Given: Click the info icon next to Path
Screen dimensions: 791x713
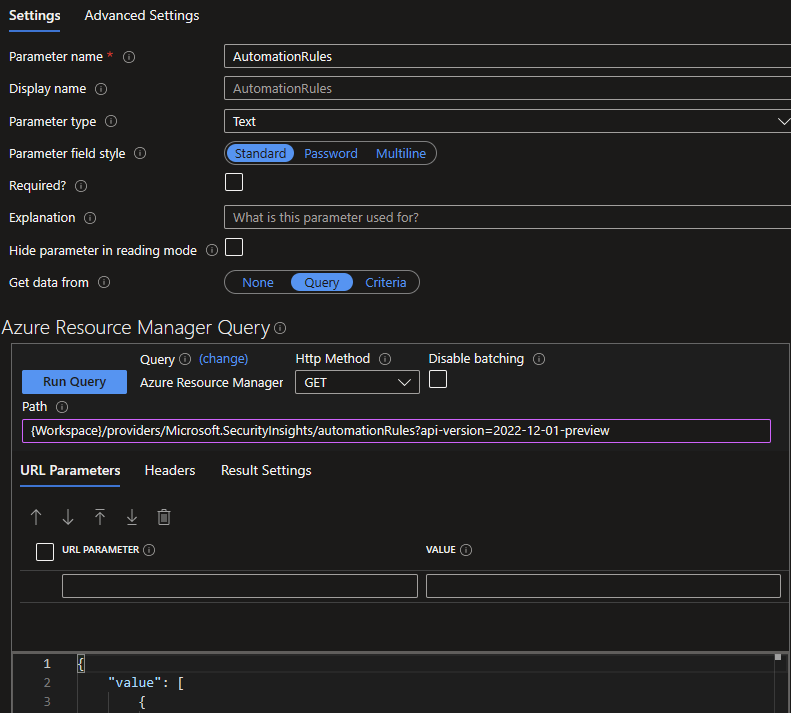Looking at the screenshot, I should pyautogui.click(x=62, y=407).
